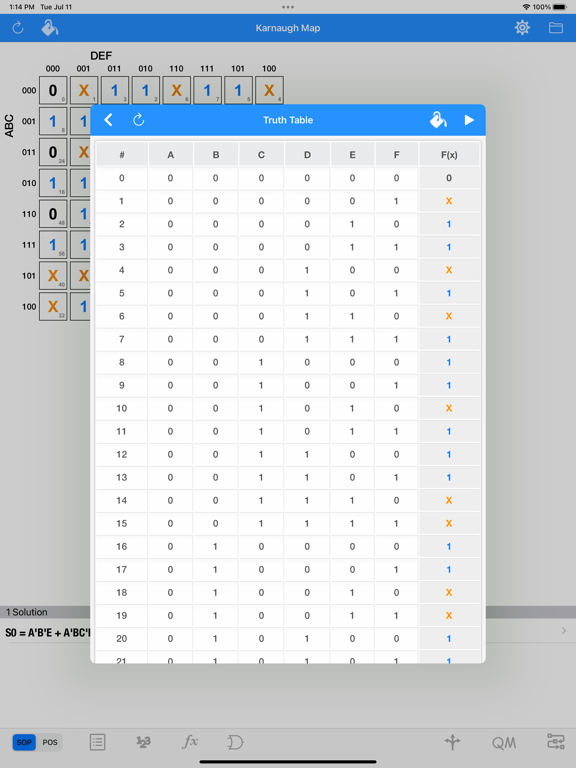
Task: Open the fx function icon
Action: tap(190, 742)
